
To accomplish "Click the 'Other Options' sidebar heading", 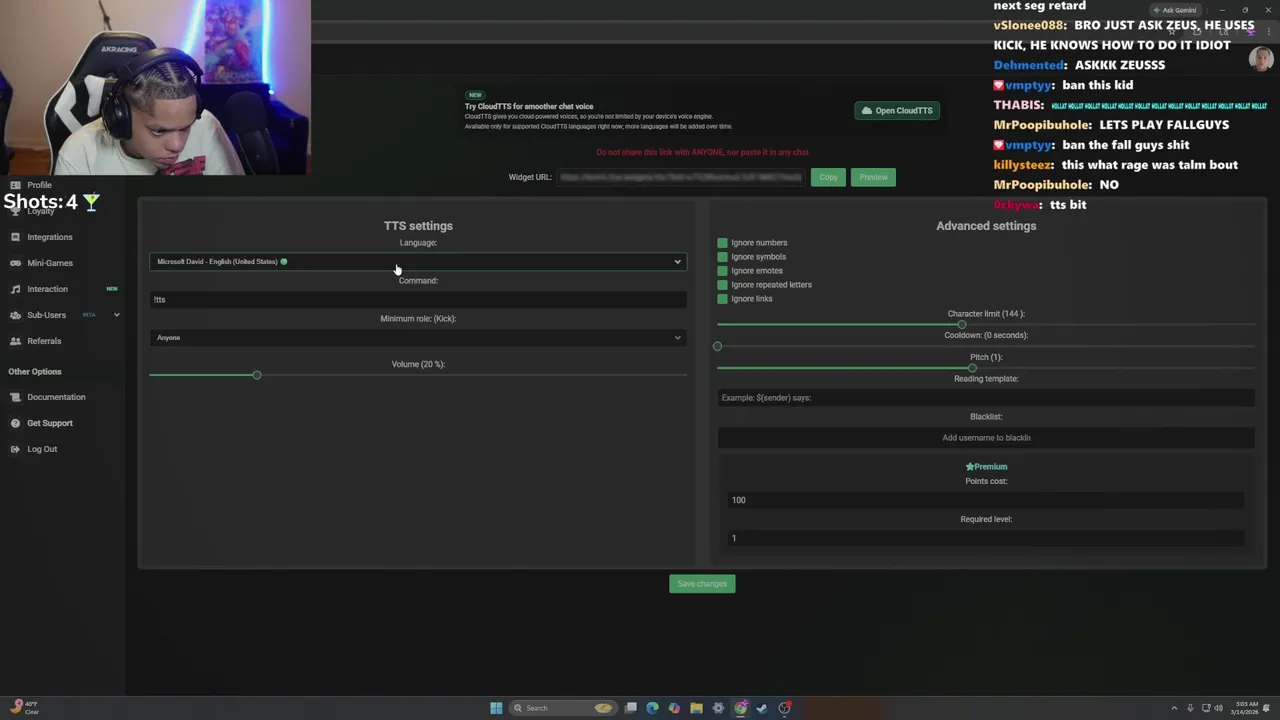I will [35, 372].
